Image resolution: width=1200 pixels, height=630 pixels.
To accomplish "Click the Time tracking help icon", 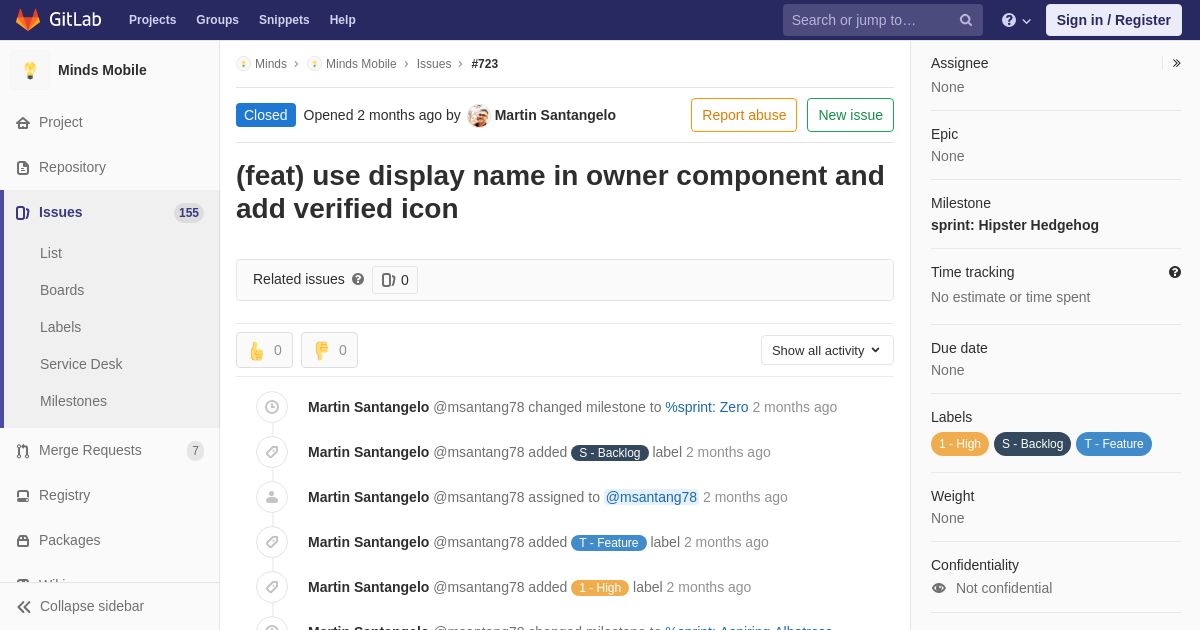I will (x=1175, y=272).
